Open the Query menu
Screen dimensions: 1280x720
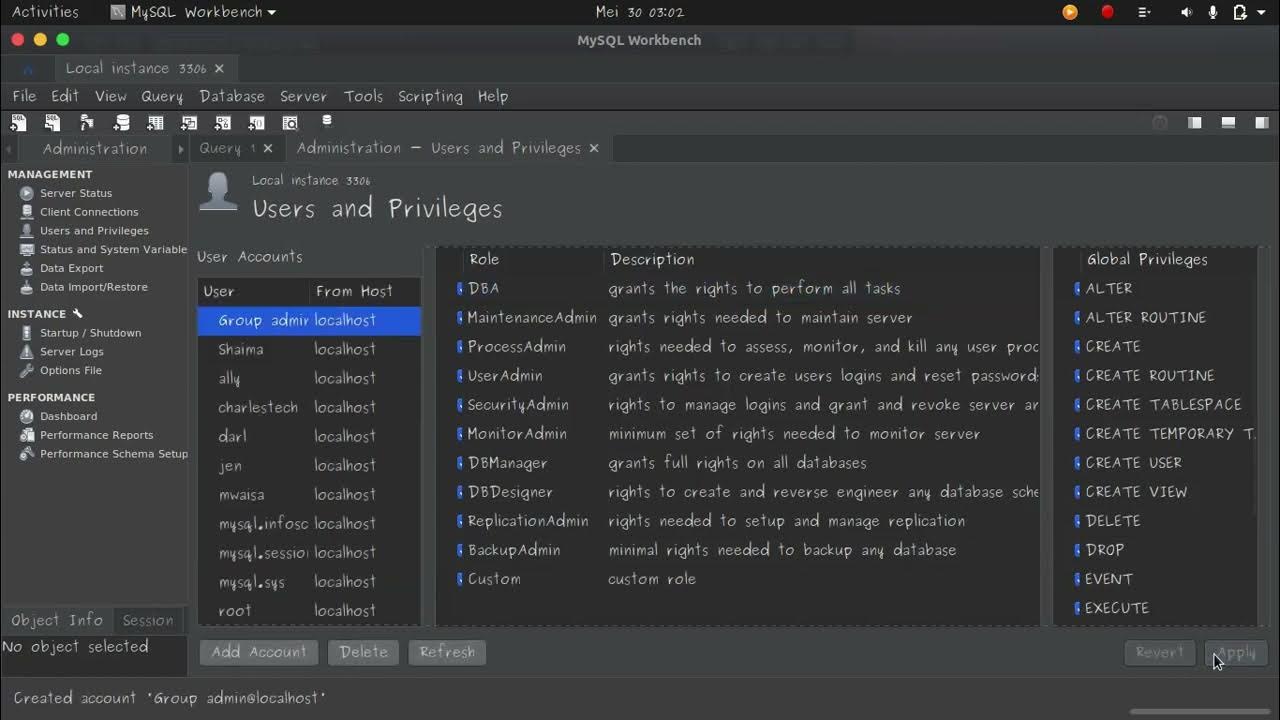pyautogui.click(x=162, y=96)
